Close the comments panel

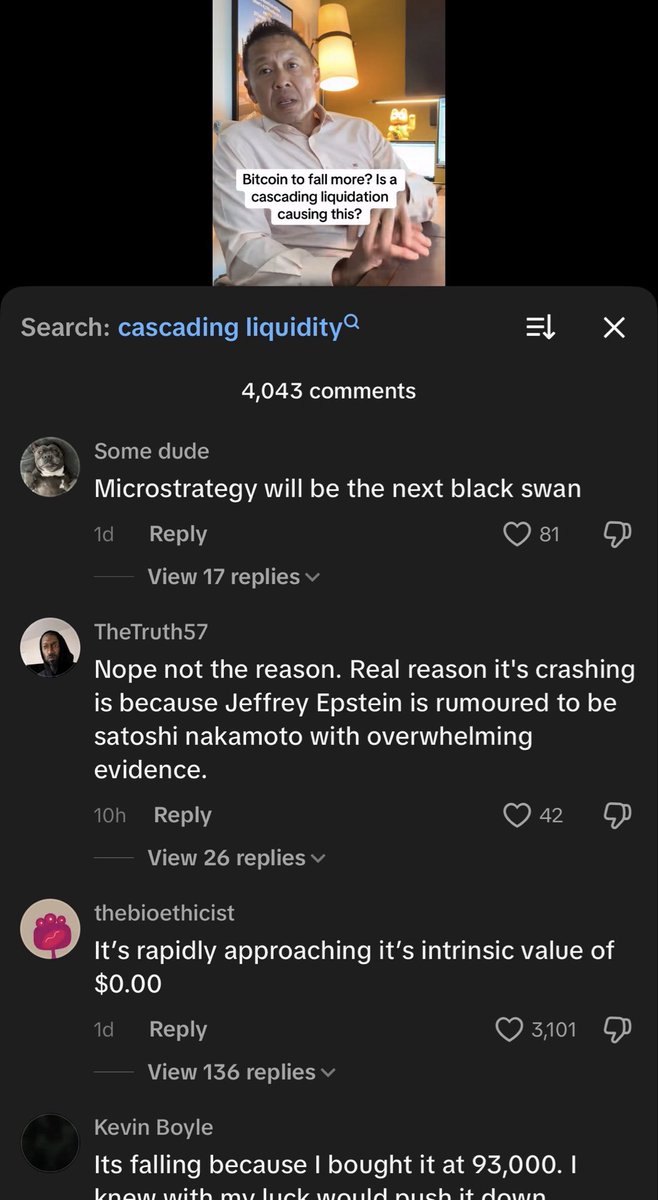(614, 327)
